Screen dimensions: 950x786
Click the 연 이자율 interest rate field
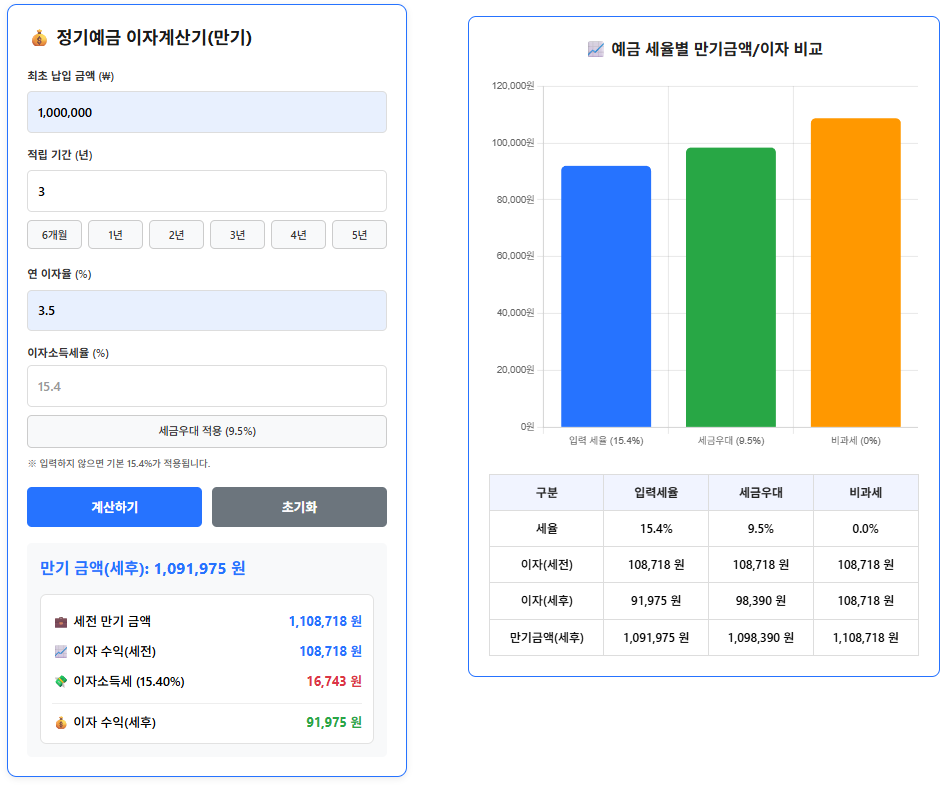click(x=206, y=311)
